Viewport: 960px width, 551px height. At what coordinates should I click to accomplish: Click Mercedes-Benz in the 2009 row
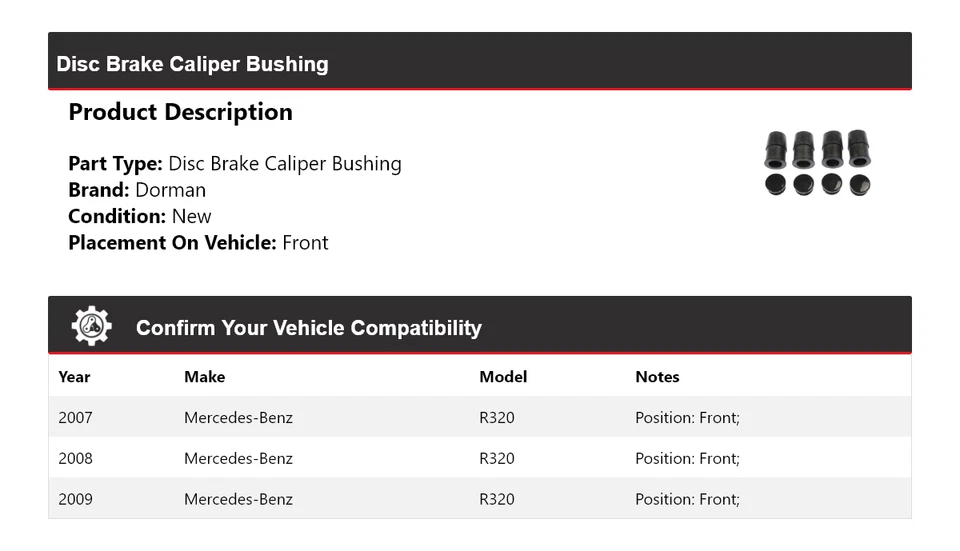(238, 499)
